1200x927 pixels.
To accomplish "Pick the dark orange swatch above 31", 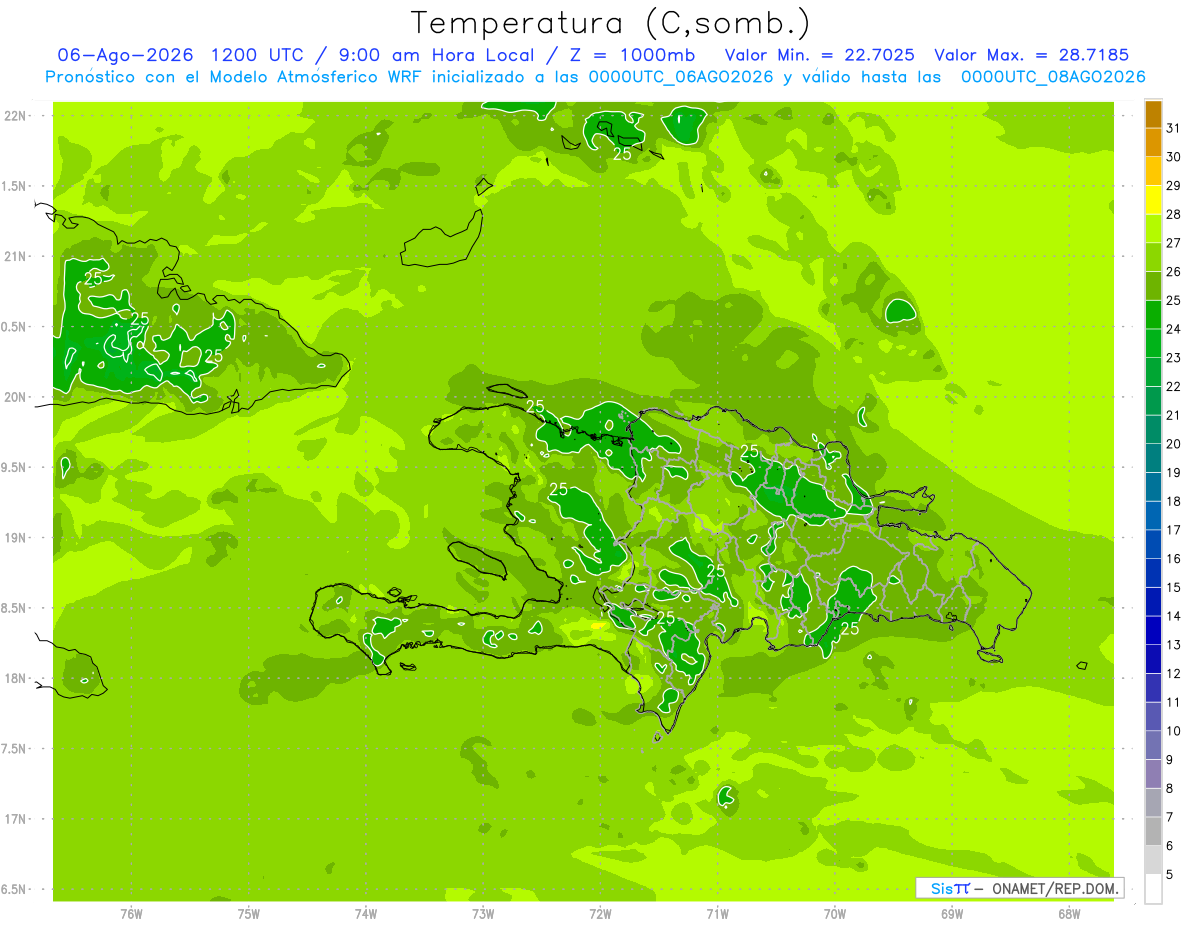I will coord(1153,115).
